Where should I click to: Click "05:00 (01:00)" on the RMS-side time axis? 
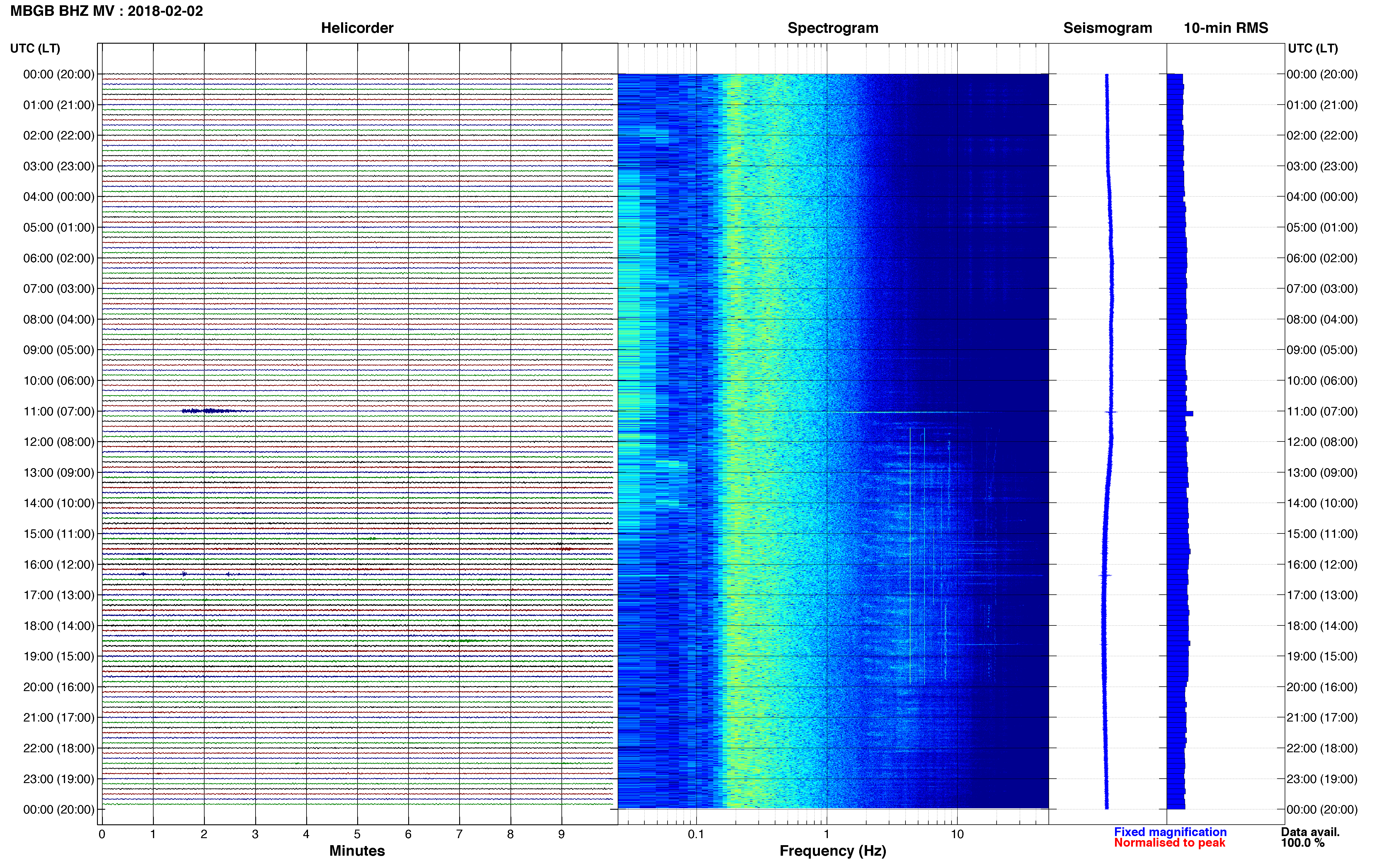(x=1322, y=227)
